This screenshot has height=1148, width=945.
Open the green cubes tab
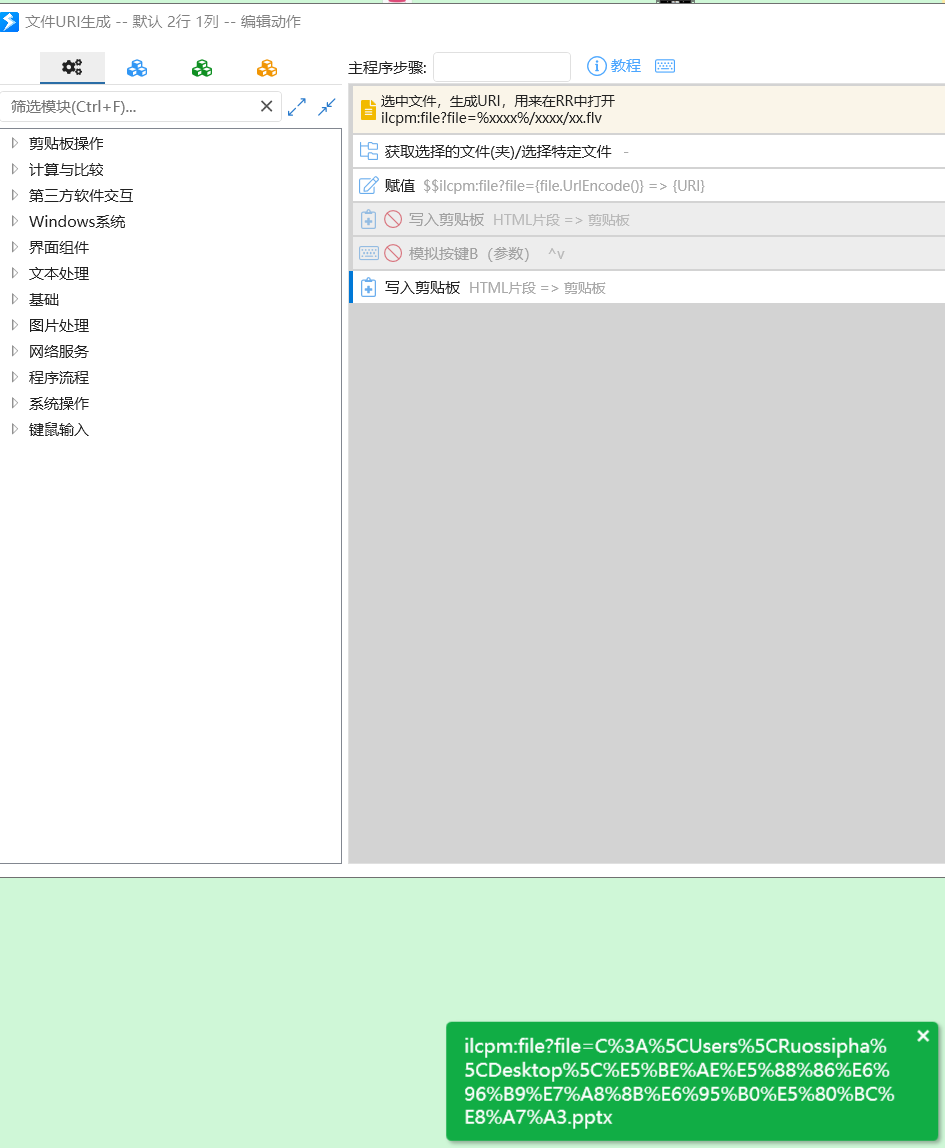click(x=202, y=67)
